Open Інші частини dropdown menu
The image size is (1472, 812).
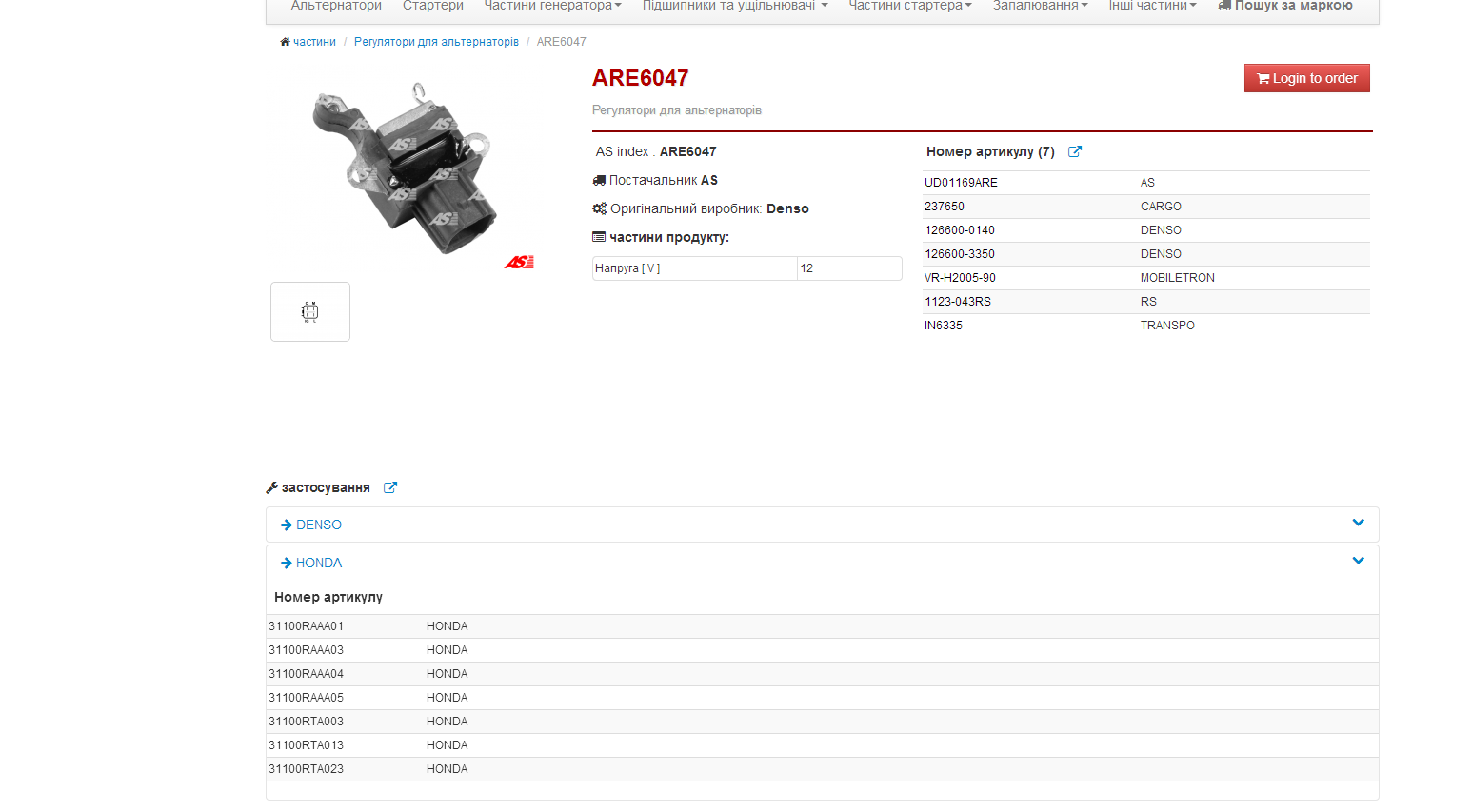[x=1152, y=6]
